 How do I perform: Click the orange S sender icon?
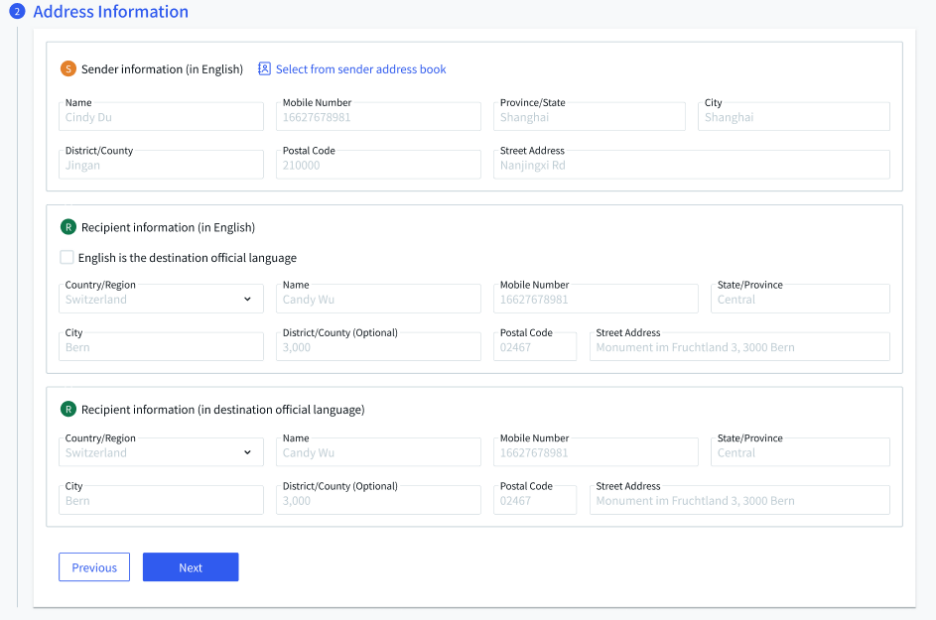tap(68, 69)
